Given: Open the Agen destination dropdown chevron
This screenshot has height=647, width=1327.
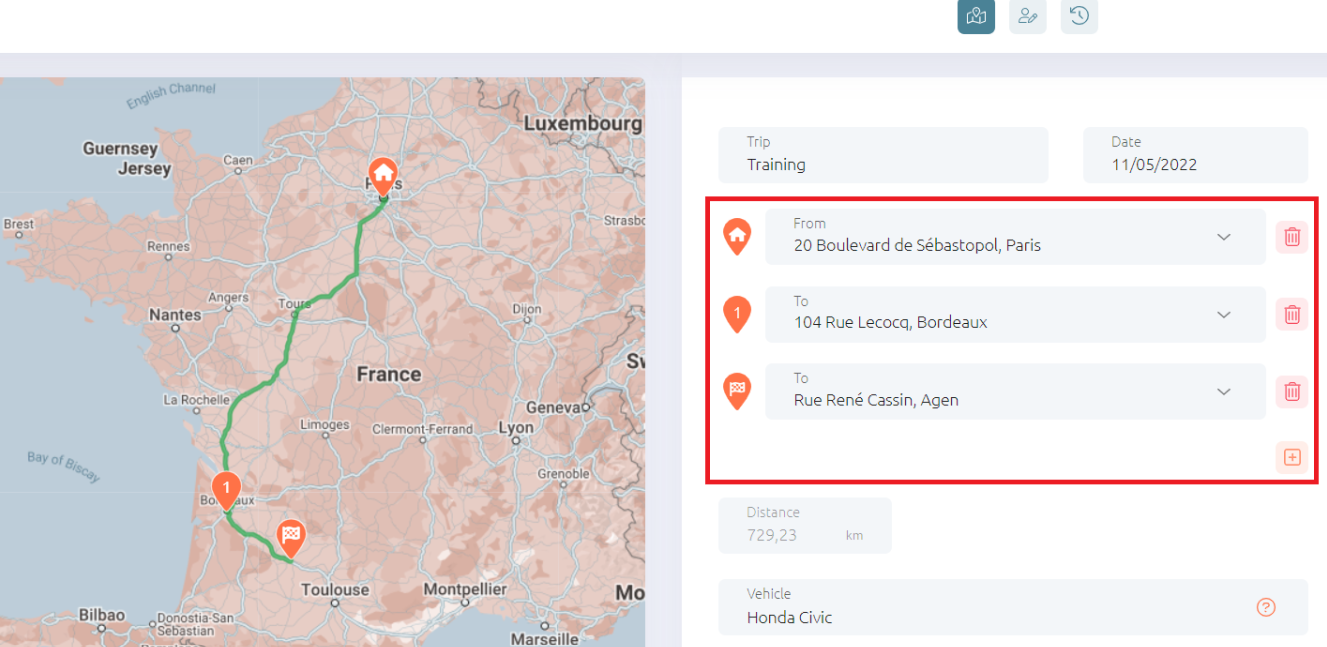Looking at the screenshot, I should 1224,391.
